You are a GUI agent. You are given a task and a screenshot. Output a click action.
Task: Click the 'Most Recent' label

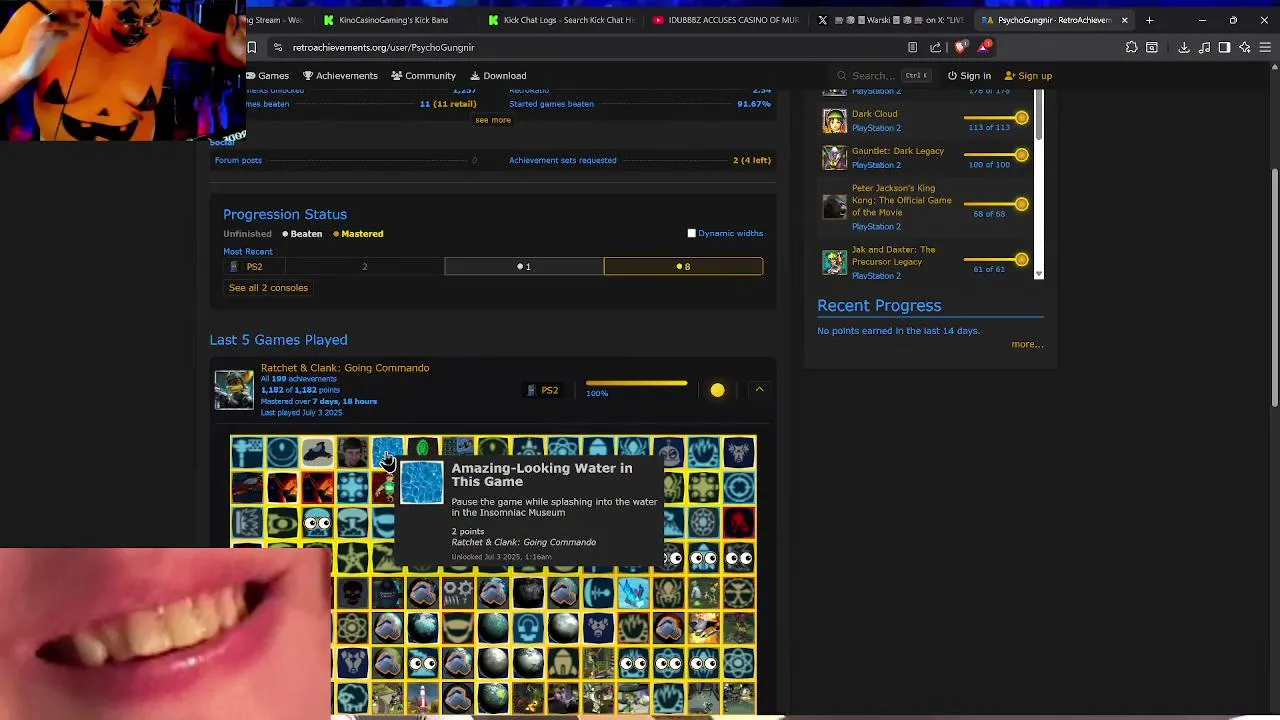click(x=248, y=252)
